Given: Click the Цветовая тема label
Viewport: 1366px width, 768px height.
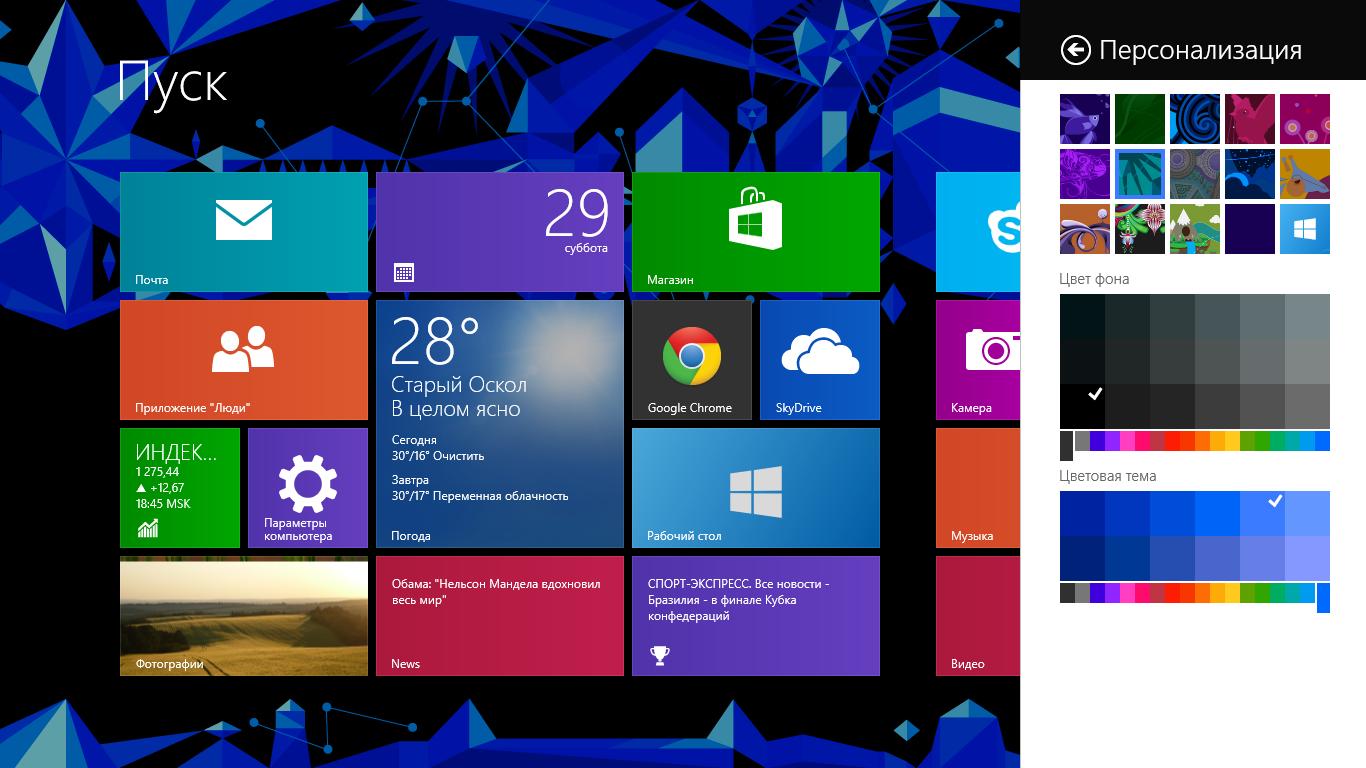Looking at the screenshot, I should (x=1108, y=476).
